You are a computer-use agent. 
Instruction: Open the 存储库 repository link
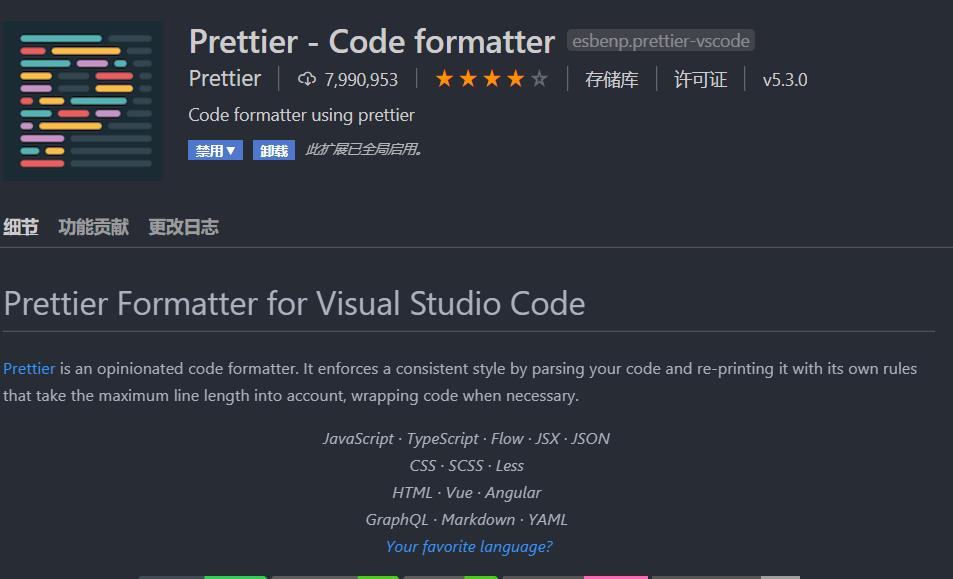[611, 80]
